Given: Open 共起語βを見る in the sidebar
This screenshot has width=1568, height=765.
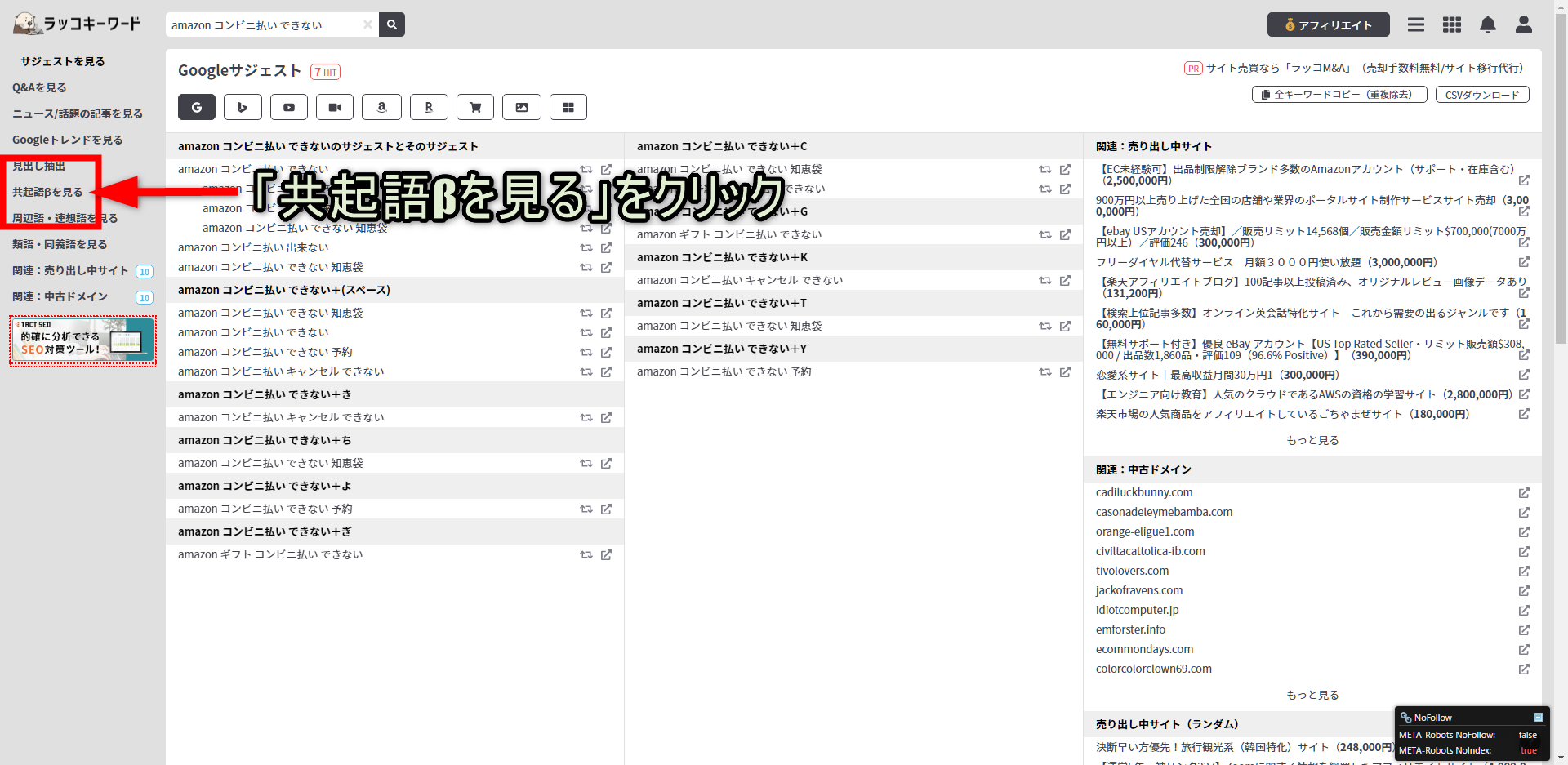Looking at the screenshot, I should pyautogui.click(x=47, y=192).
